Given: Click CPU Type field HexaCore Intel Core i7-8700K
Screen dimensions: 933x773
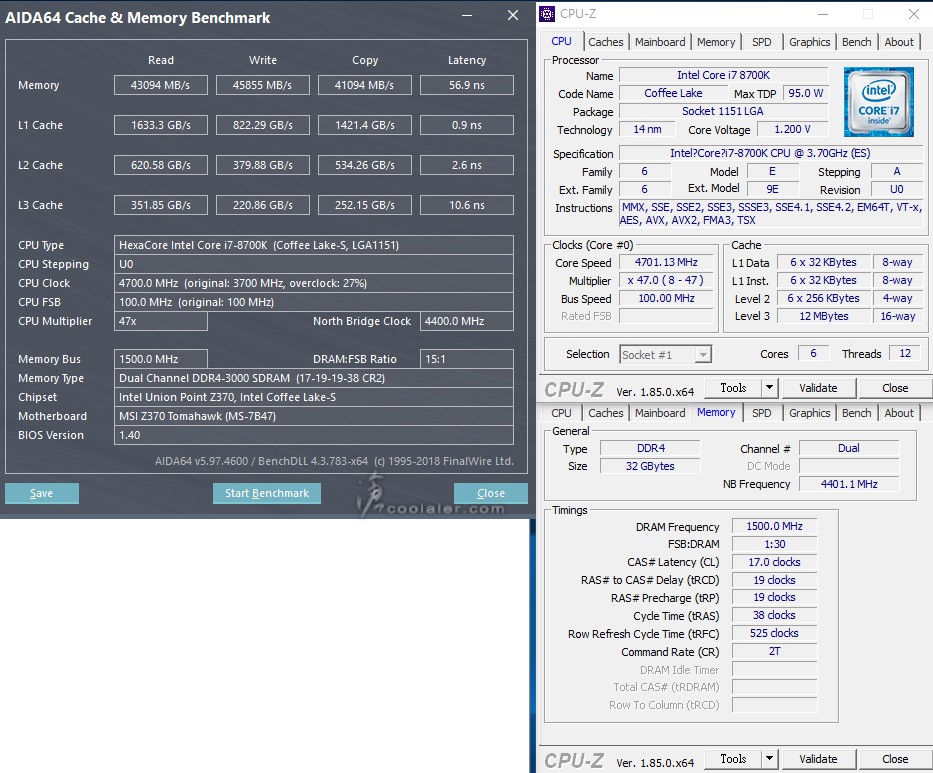Looking at the screenshot, I should [314, 245].
